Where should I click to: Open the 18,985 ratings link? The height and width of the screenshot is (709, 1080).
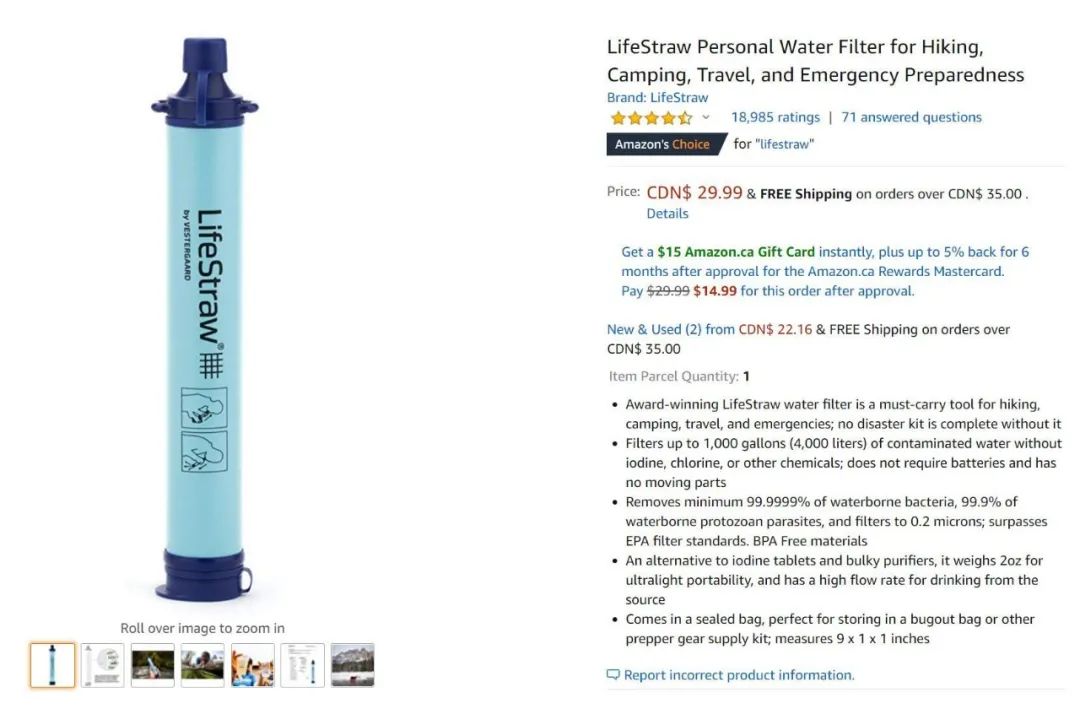click(x=776, y=117)
